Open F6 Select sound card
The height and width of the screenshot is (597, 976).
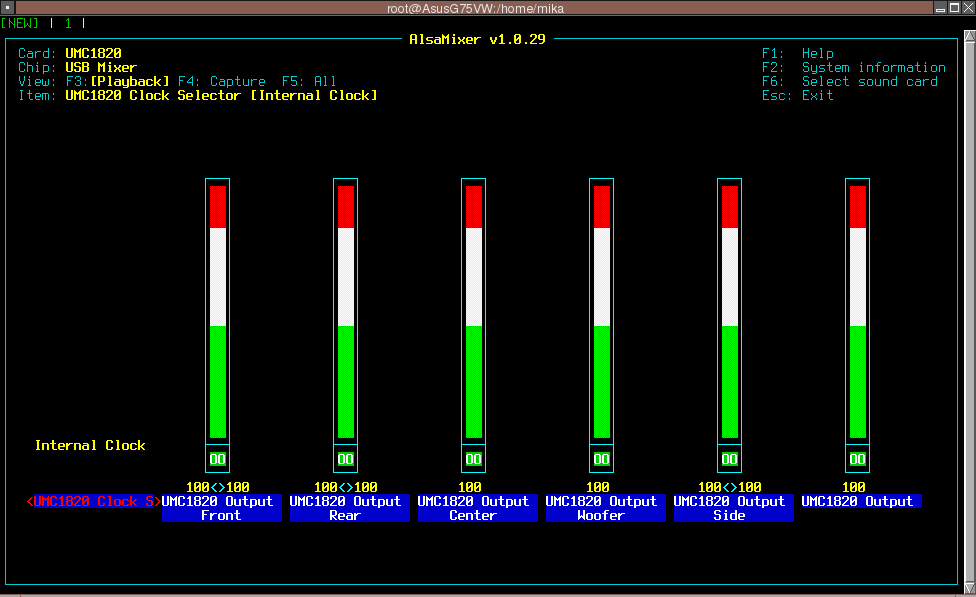point(850,82)
